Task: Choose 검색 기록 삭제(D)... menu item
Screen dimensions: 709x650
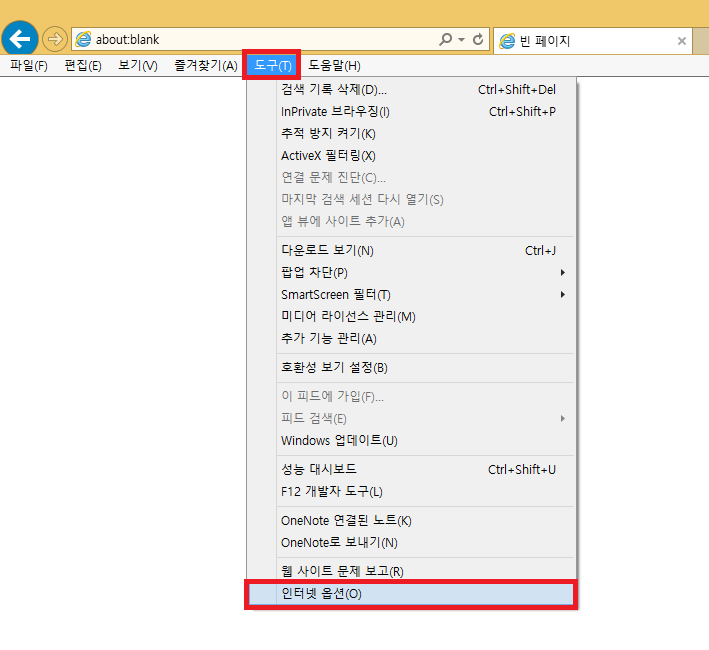Action: tap(411, 89)
